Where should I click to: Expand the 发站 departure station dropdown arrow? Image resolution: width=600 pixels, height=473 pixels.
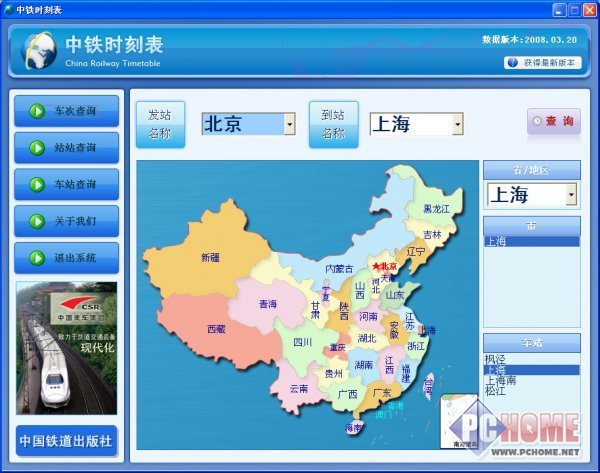[290, 124]
